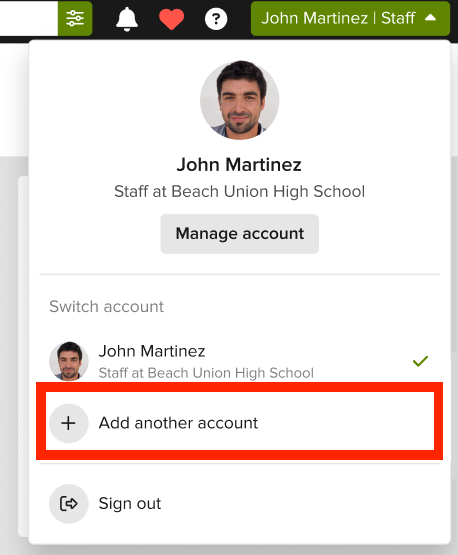Click Staff at Beach Union High School subtitle
The width and height of the screenshot is (458, 555).
239,191
